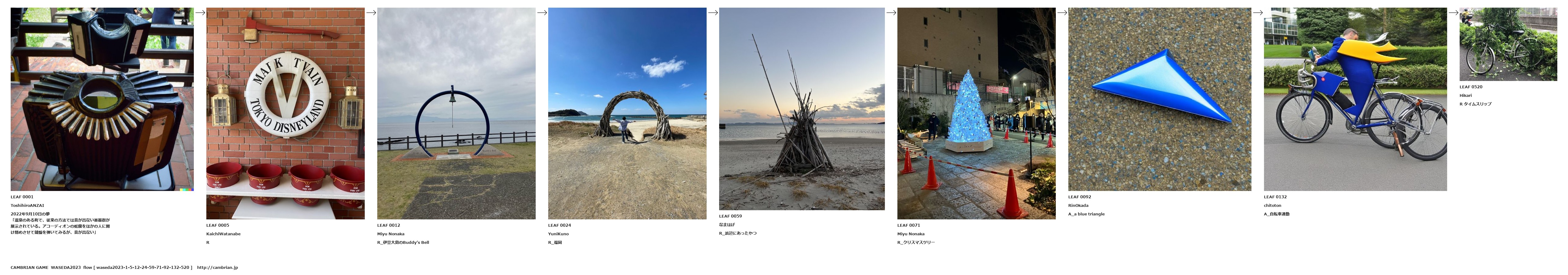Click the arrow before the driftwood teepee photo
The image size is (1568, 275).
pos(713,12)
